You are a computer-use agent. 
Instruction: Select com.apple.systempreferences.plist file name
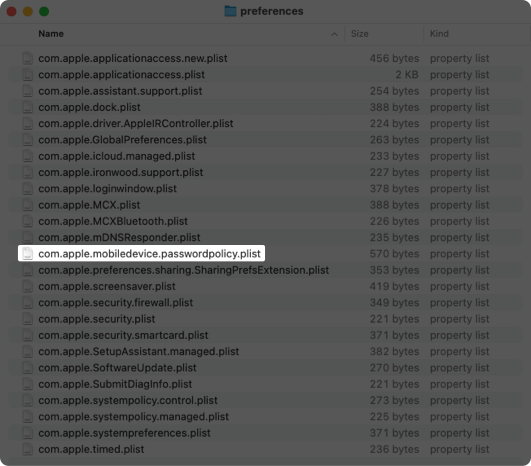(124, 433)
